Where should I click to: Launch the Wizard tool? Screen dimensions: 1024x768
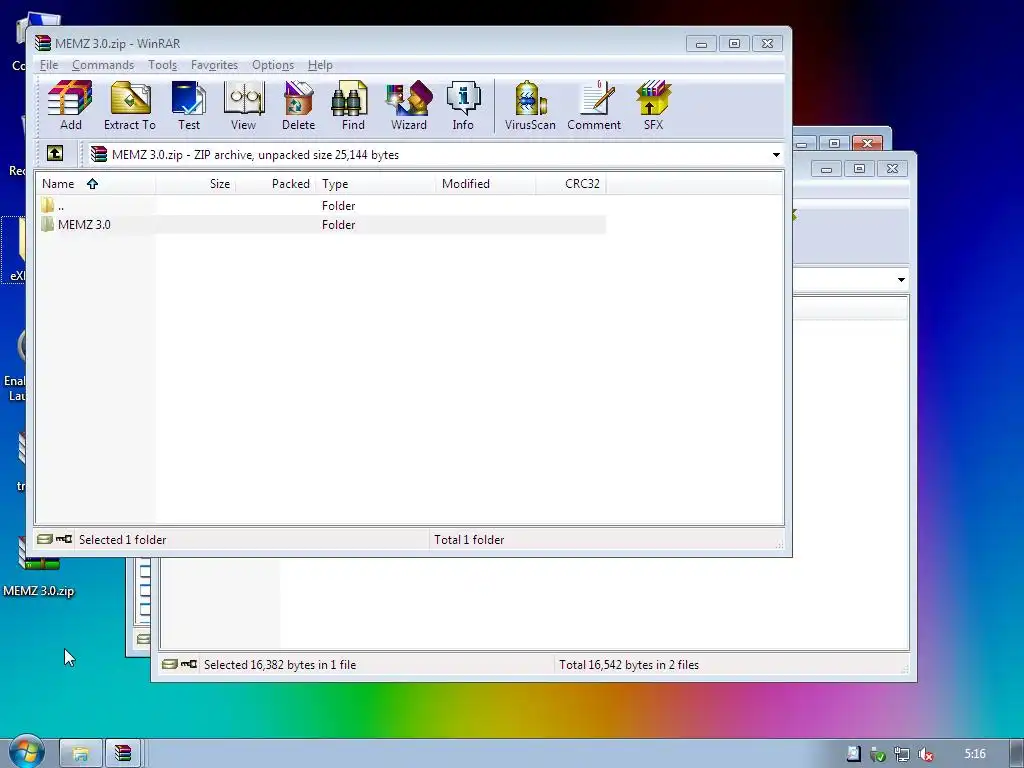(409, 105)
